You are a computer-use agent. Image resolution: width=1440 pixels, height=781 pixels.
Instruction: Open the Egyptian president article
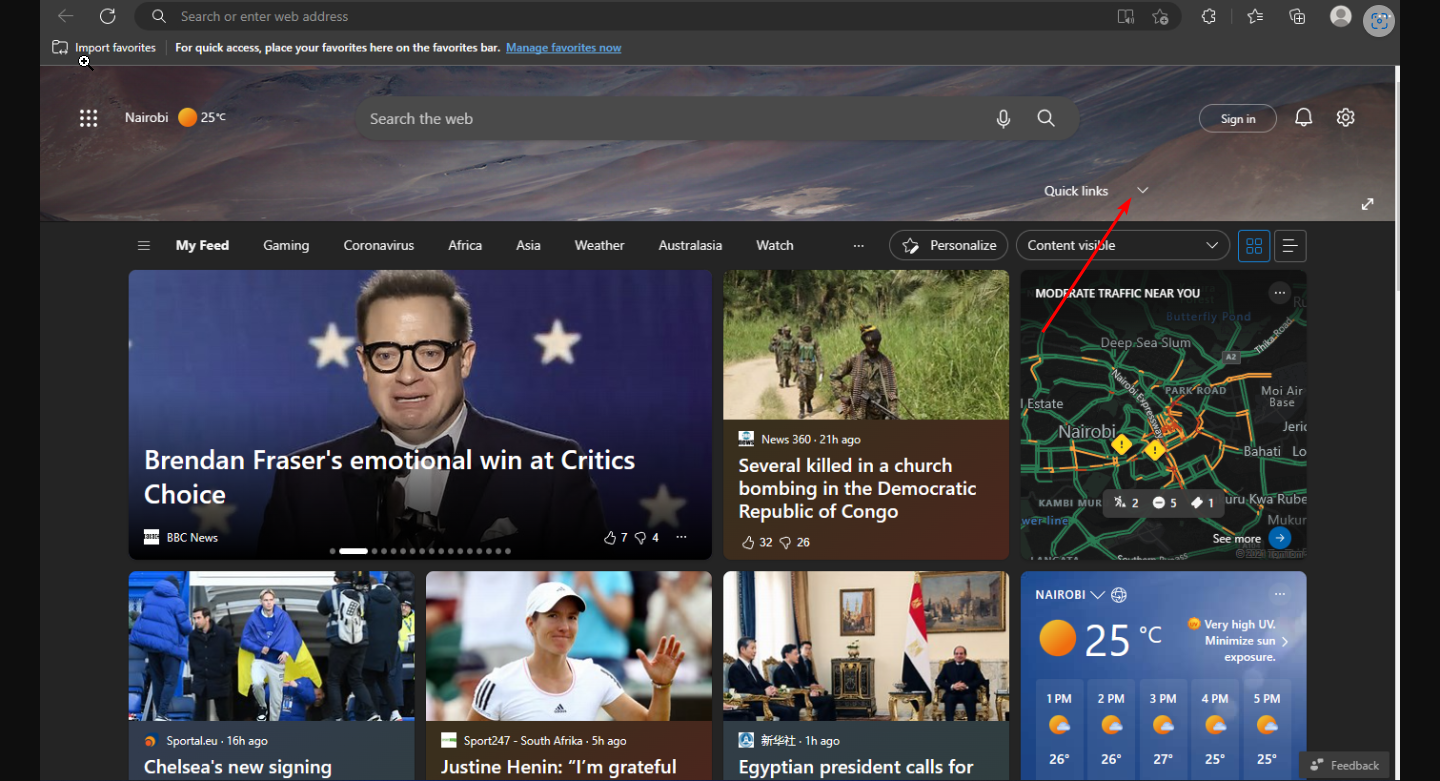coord(856,767)
